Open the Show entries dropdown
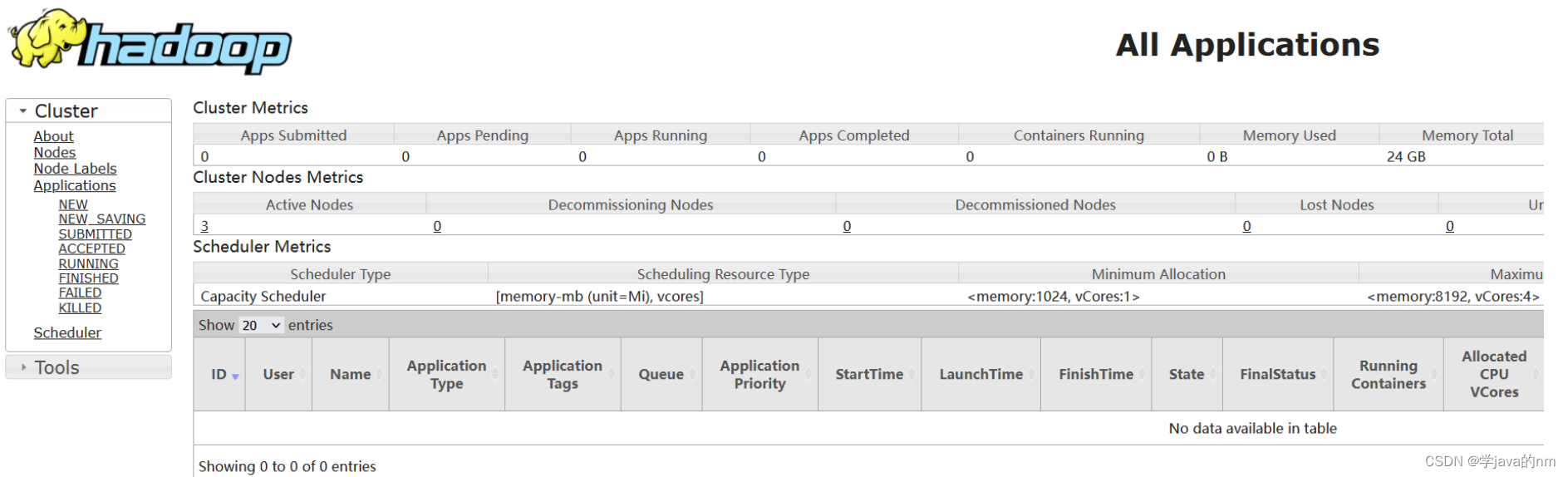1568x477 pixels. (x=261, y=325)
